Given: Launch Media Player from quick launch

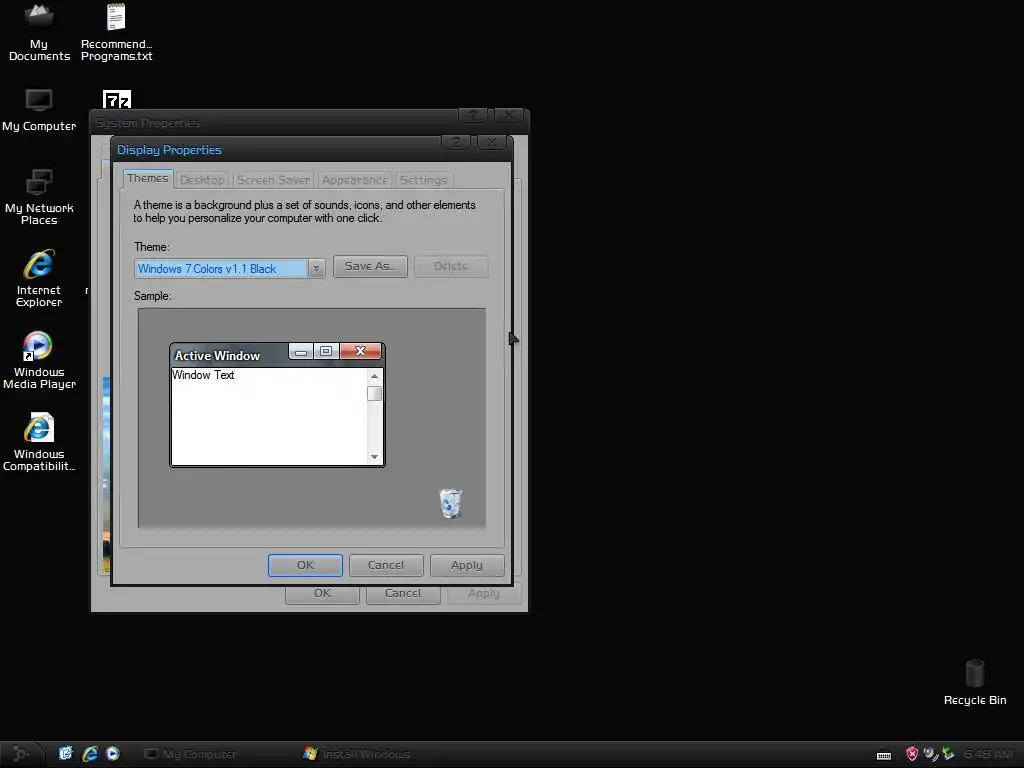Looking at the screenshot, I should pyautogui.click(x=112, y=754).
